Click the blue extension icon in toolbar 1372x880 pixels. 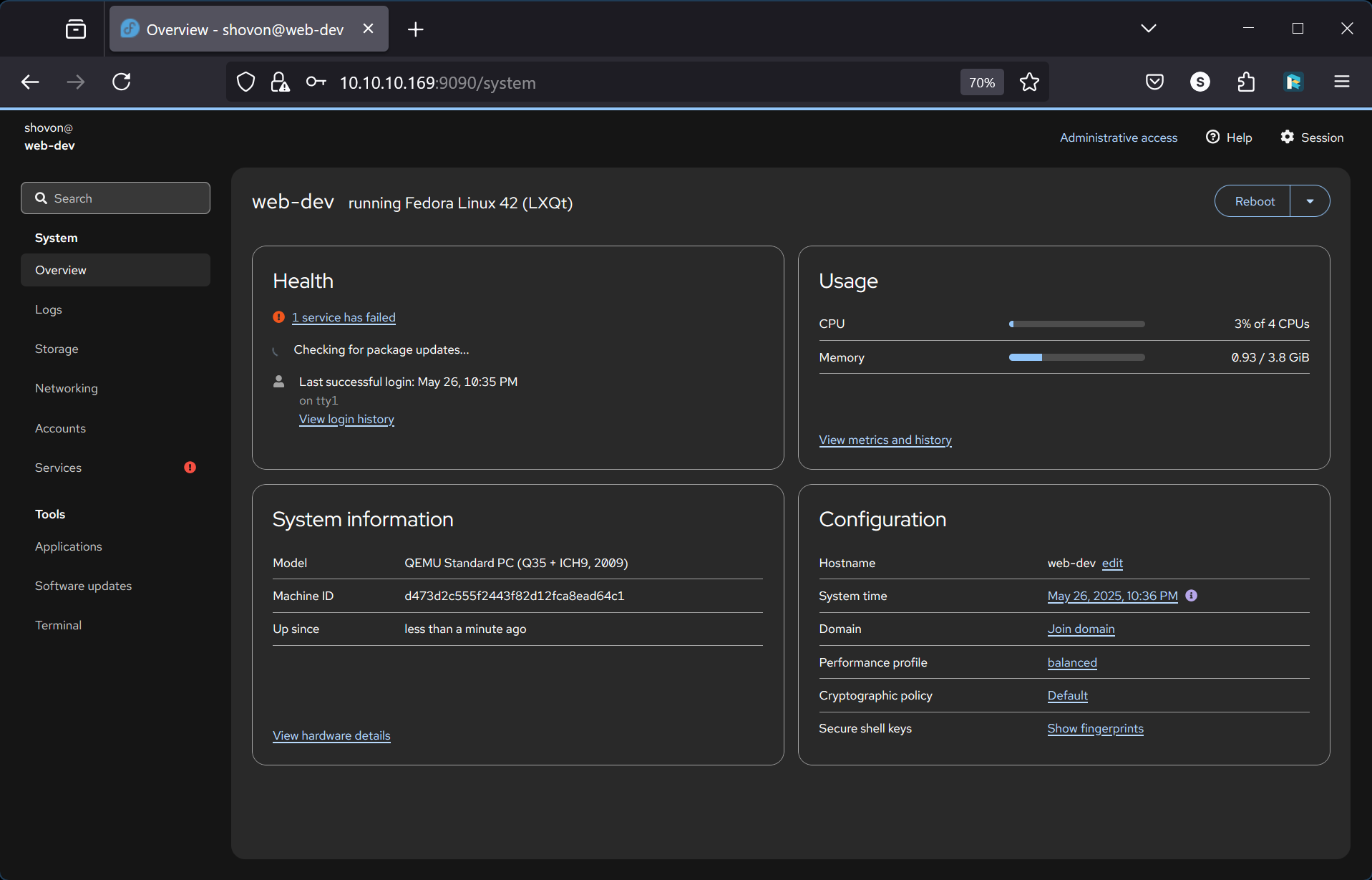pyautogui.click(x=1293, y=82)
